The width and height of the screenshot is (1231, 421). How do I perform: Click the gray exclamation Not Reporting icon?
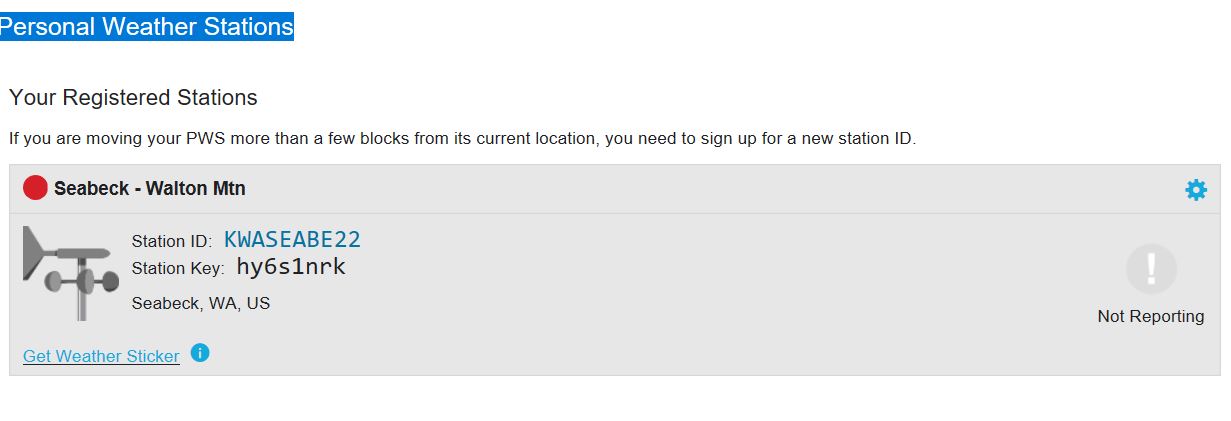point(1151,268)
